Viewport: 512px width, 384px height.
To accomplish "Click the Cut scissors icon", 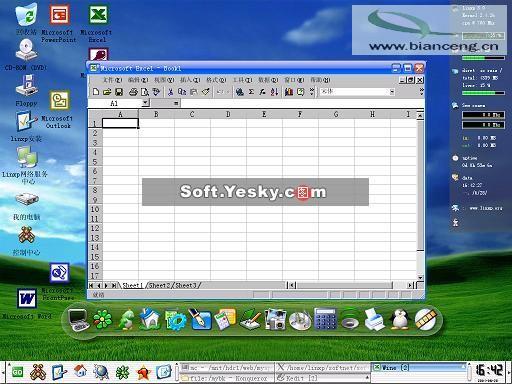I will pyautogui.click(x=171, y=92).
